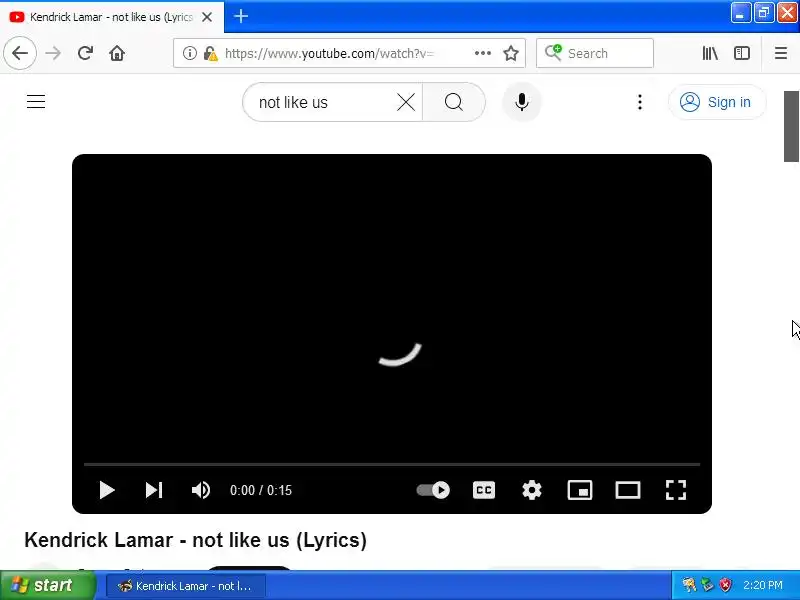Clear the YouTube search text with X
The height and width of the screenshot is (600, 800).
pyautogui.click(x=406, y=103)
